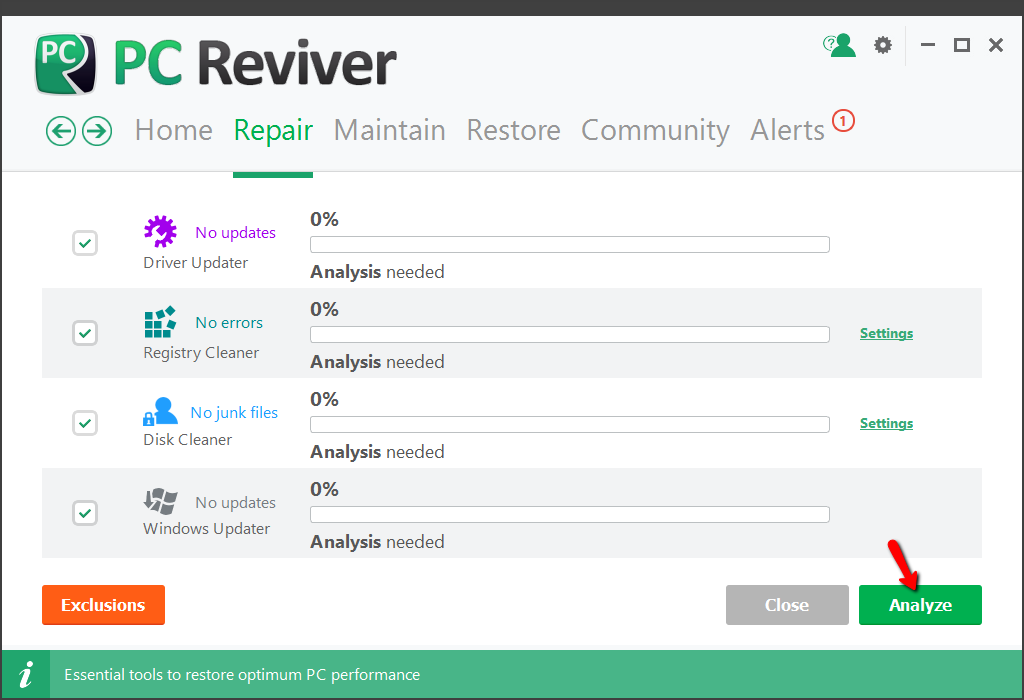Disable the Disk Cleaner checkbox
Image resolution: width=1024 pixels, height=700 pixels.
pyautogui.click(x=85, y=423)
